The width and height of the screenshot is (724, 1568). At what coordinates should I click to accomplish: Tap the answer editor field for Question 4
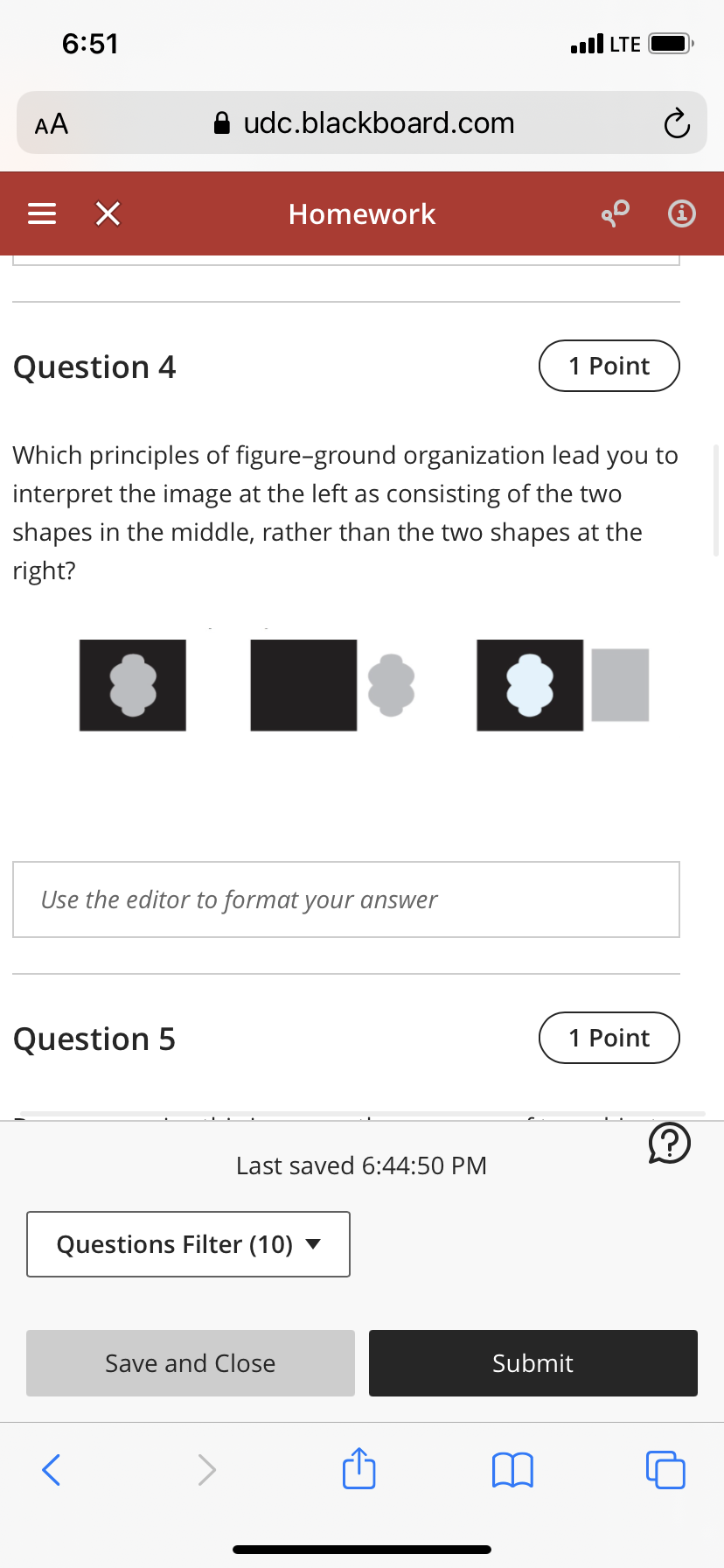(x=346, y=899)
